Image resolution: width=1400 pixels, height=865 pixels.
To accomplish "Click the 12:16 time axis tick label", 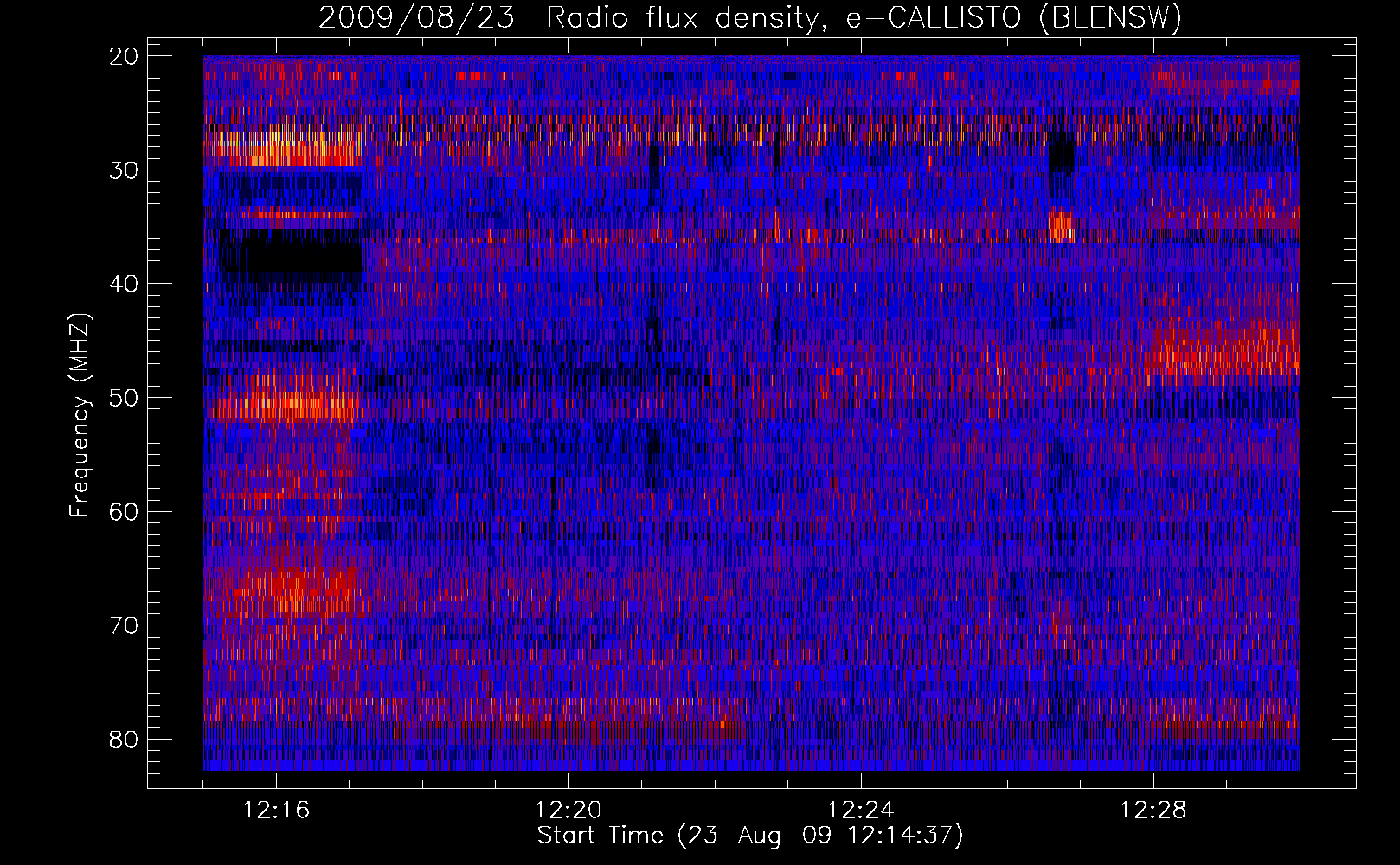I will (x=276, y=811).
